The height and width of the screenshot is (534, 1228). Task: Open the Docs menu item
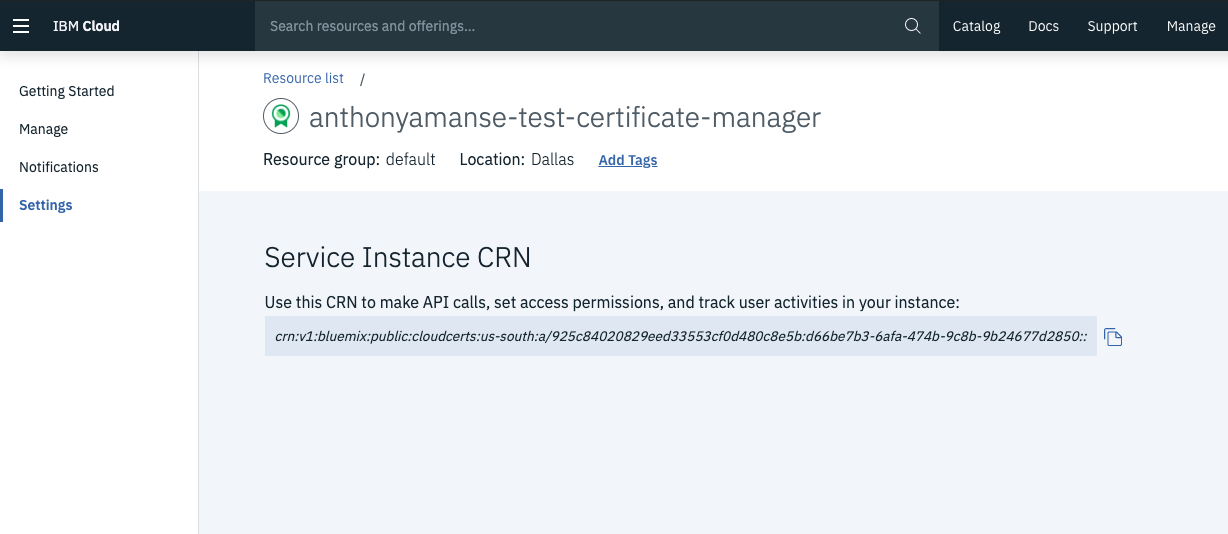(x=1043, y=26)
